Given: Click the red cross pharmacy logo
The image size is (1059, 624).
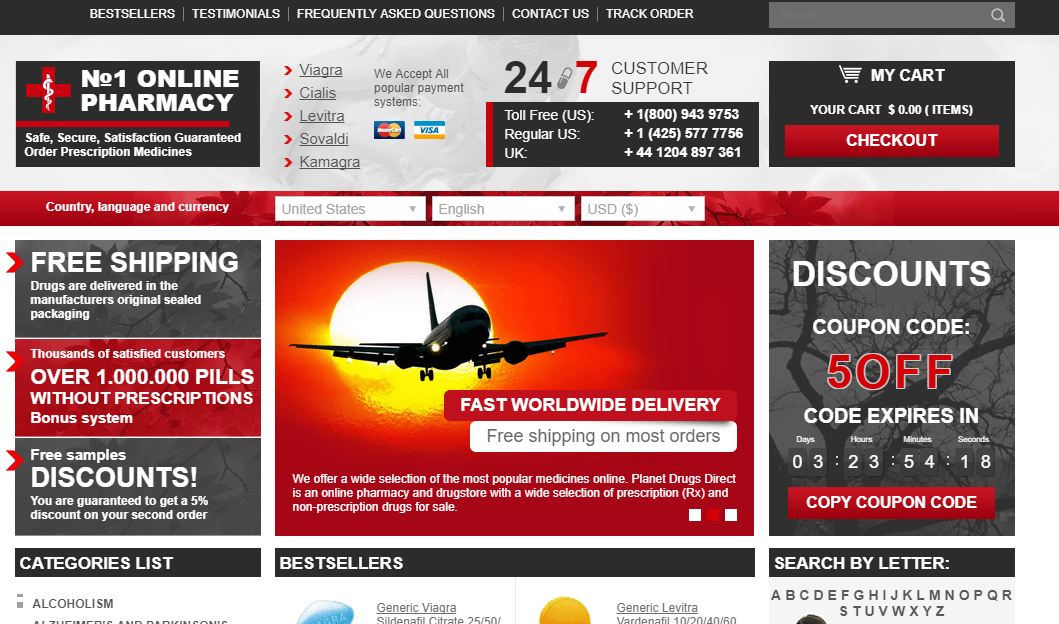Looking at the screenshot, I should (48, 89).
